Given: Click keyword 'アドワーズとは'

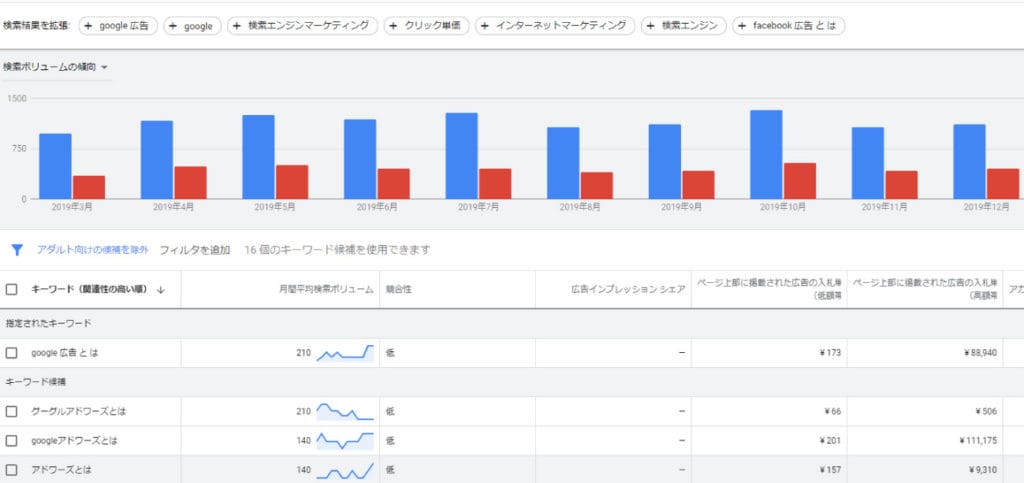Looking at the screenshot, I should [59, 469].
